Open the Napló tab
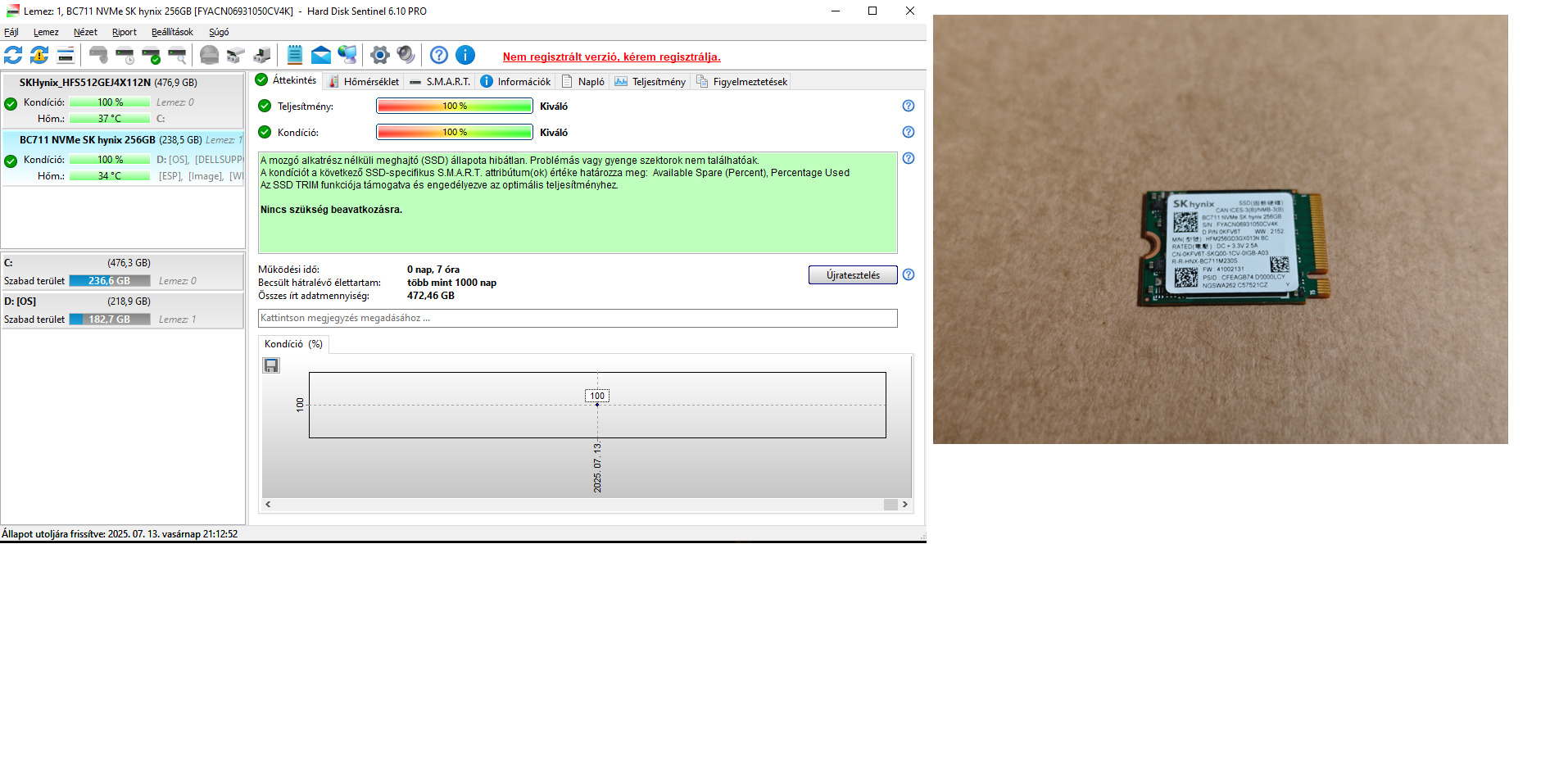 [x=583, y=82]
